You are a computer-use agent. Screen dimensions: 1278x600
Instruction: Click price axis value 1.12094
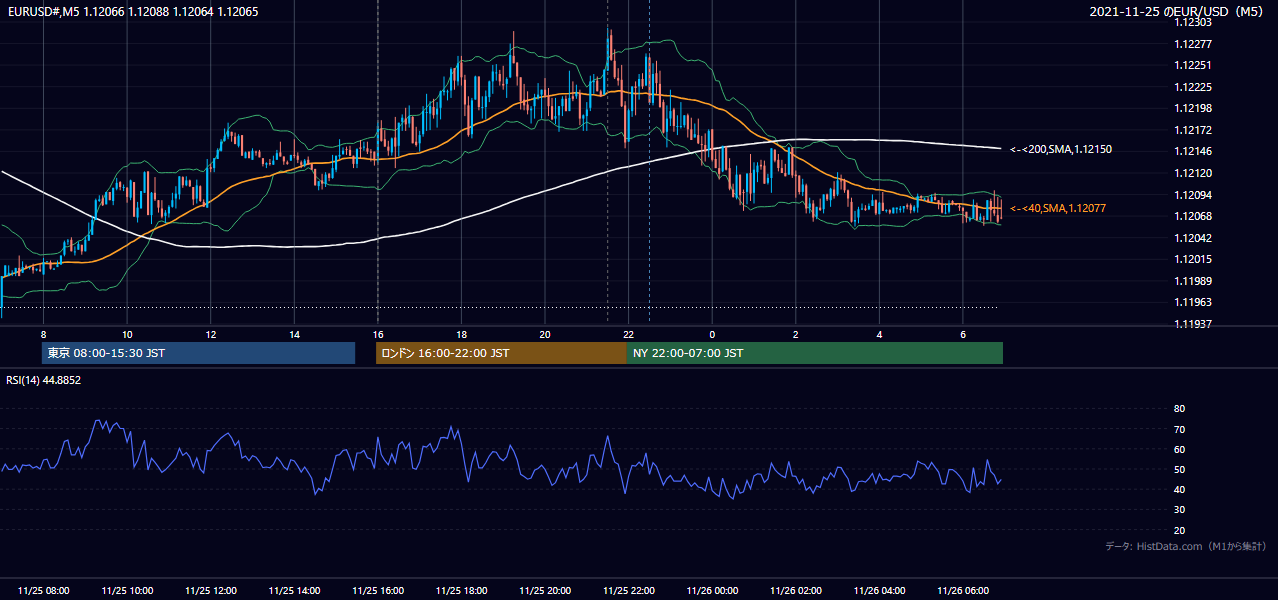point(1193,195)
